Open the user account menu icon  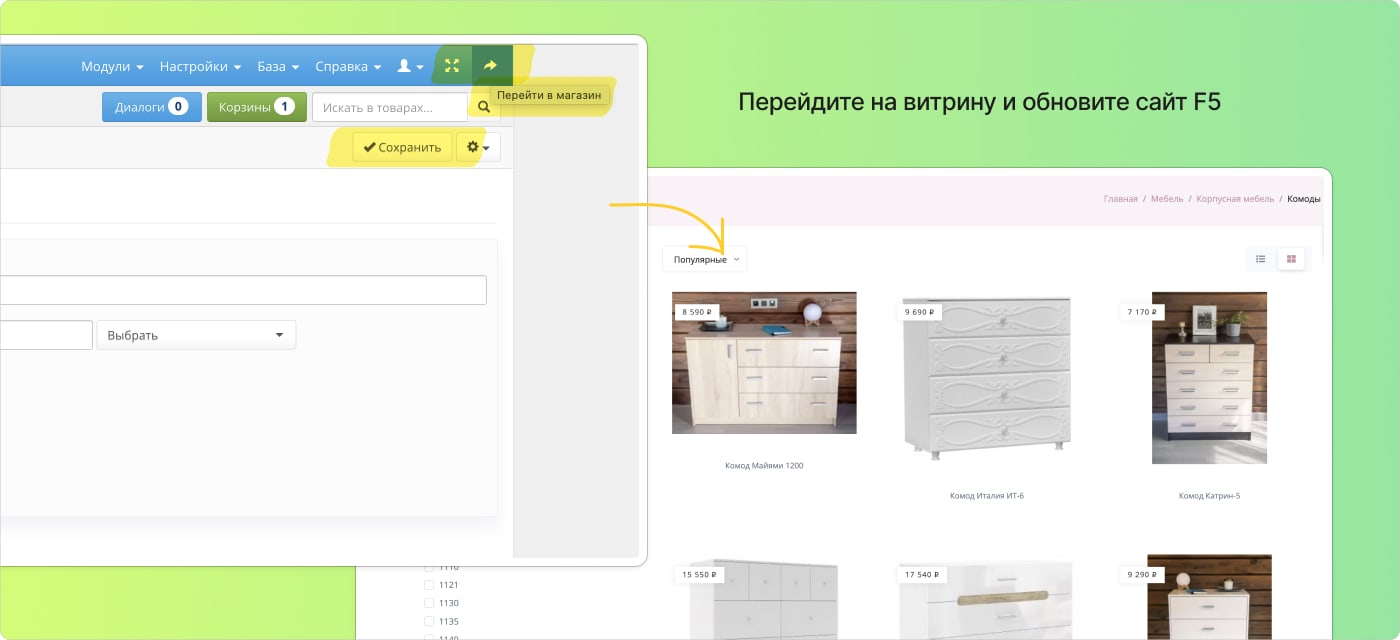tap(410, 66)
